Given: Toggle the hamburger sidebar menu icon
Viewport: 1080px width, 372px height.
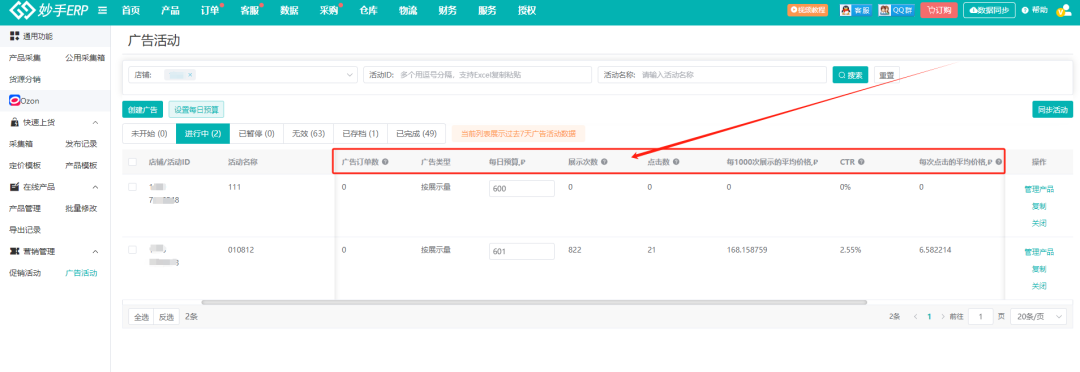Looking at the screenshot, I should (103, 10).
